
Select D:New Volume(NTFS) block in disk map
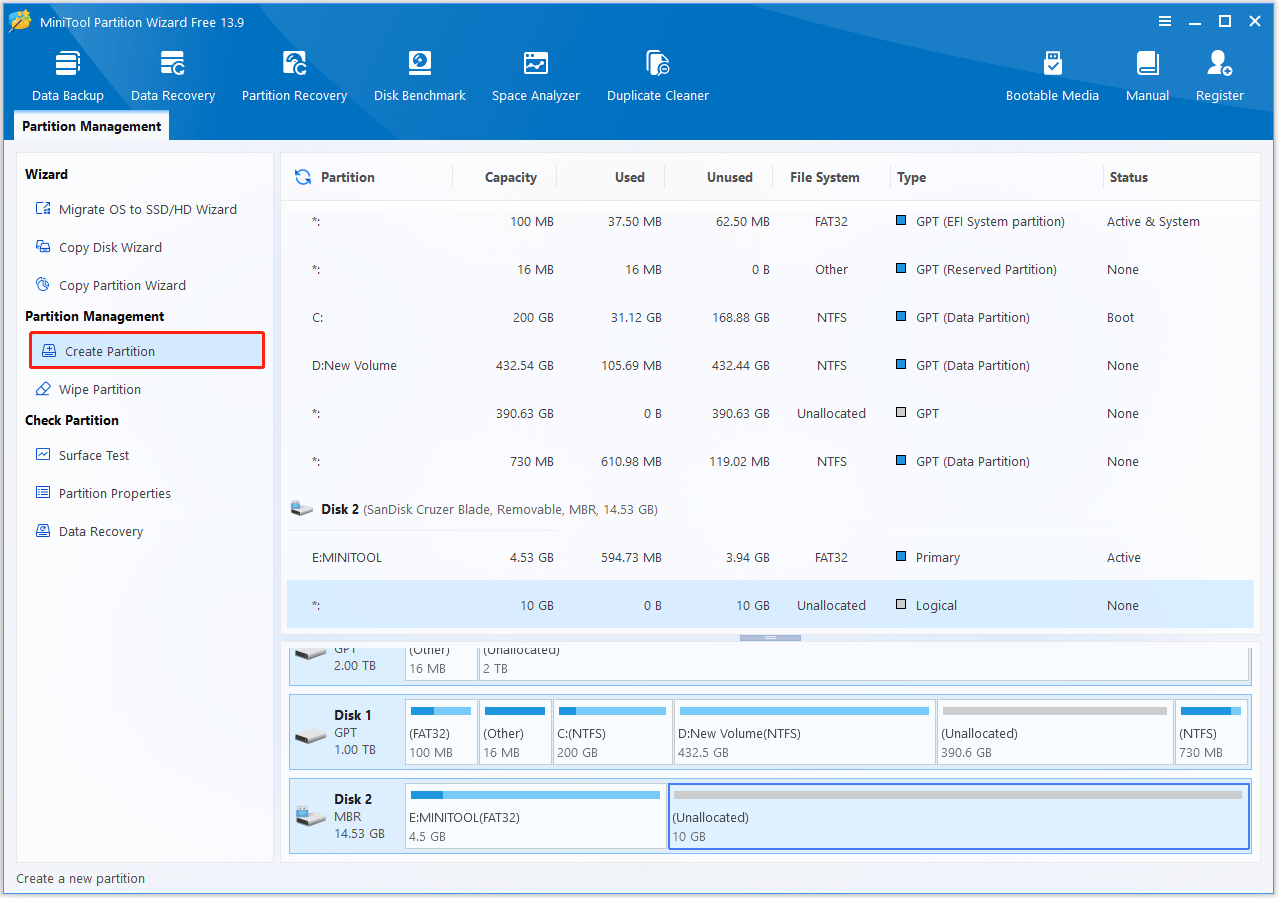click(804, 732)
